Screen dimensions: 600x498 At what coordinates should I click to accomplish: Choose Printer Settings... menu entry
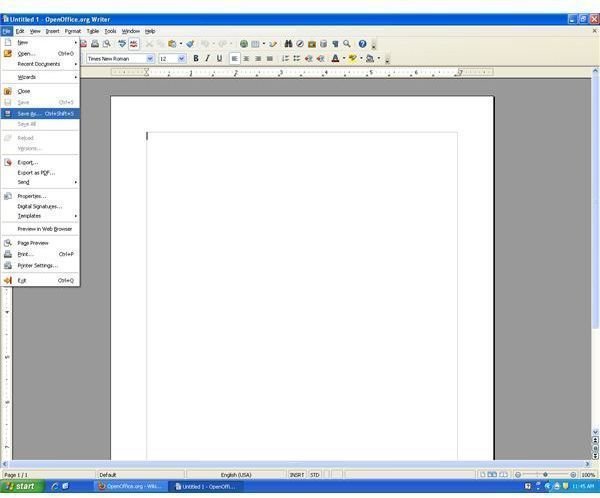pyautogui.click(x=40, y=265)
